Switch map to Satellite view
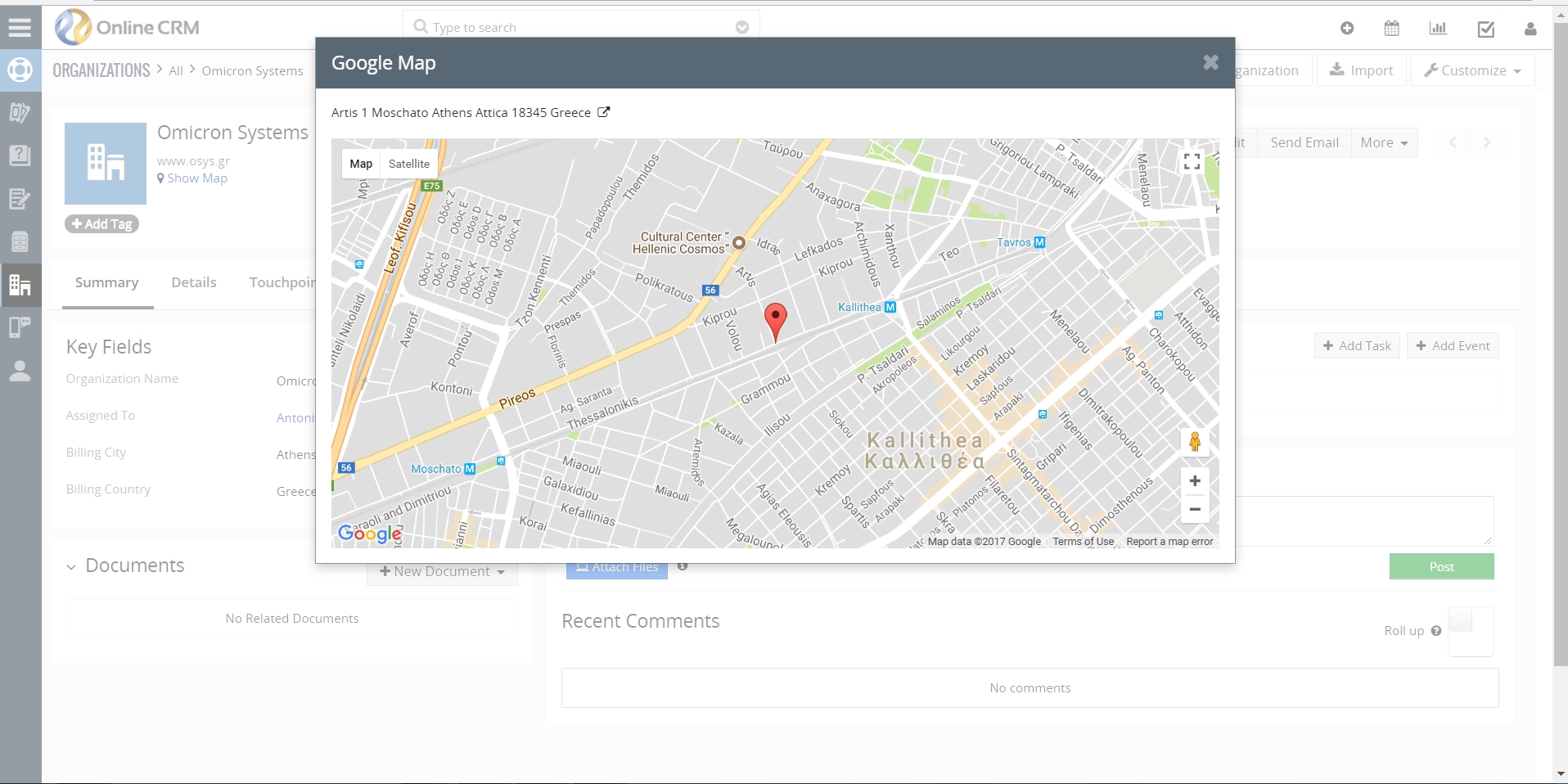The height and width of the screenshot is (784, 1568). 409,164
